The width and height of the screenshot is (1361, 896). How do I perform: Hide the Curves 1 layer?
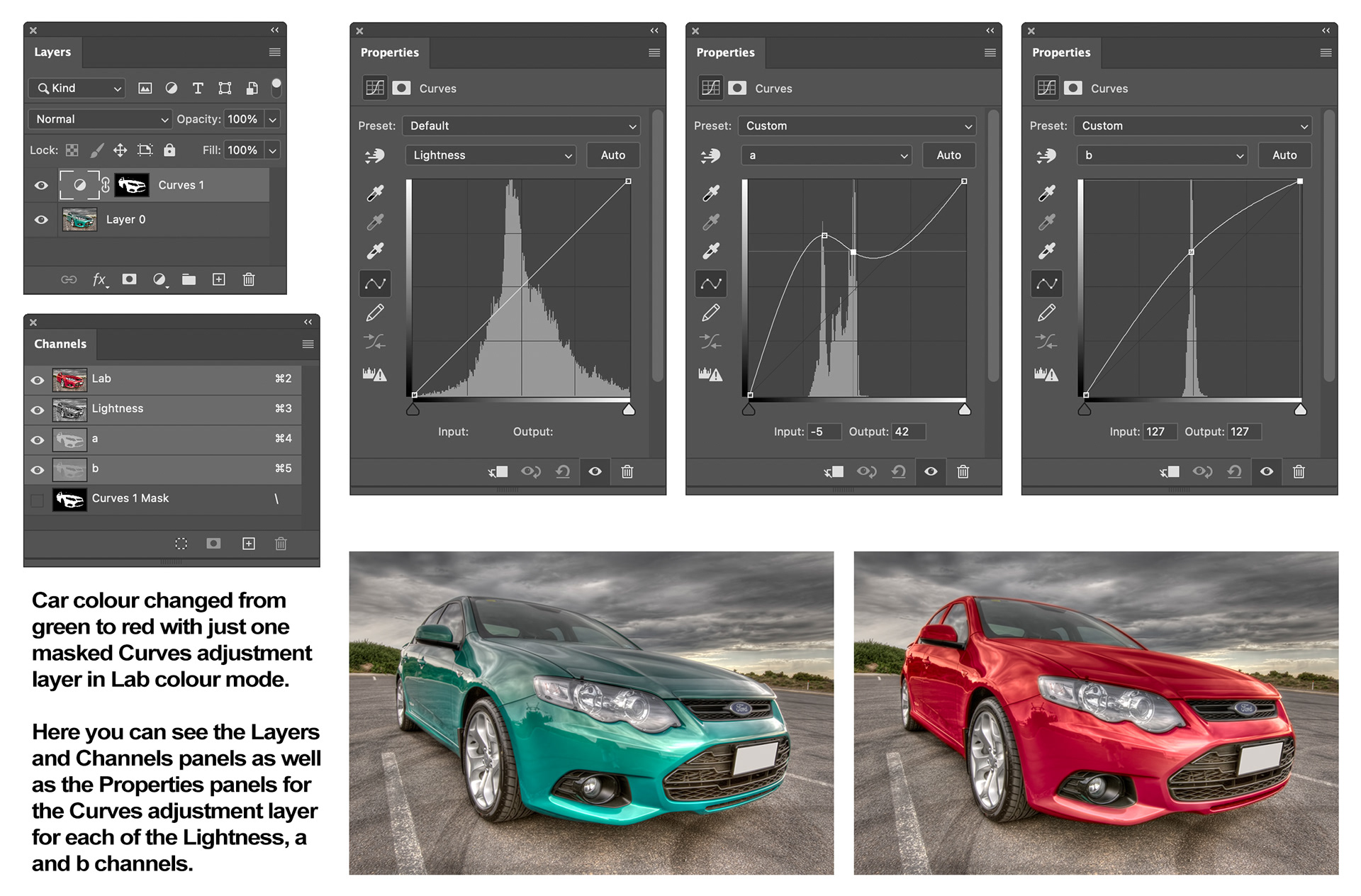pos(41,185)
